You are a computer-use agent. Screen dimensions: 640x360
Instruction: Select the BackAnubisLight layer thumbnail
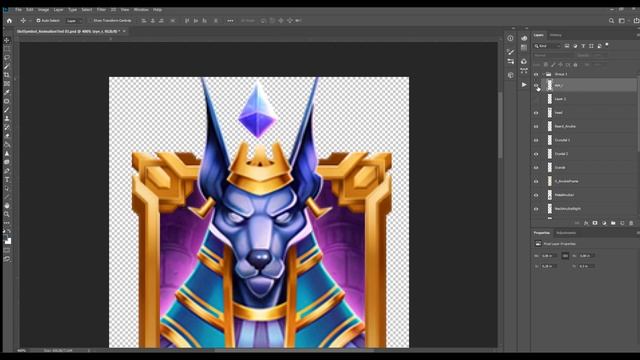pyautogui.click(x=549, y=209)
